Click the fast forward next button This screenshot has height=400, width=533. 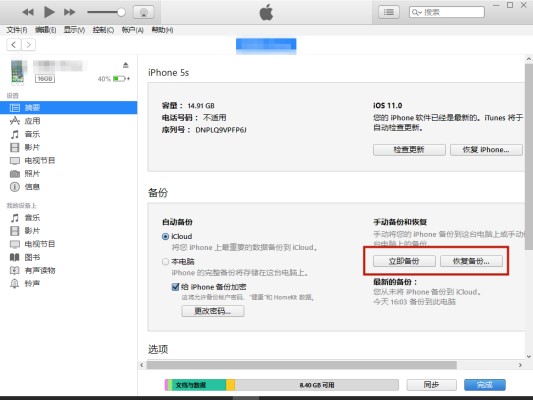pyautogui.click(x=69, y=12)
